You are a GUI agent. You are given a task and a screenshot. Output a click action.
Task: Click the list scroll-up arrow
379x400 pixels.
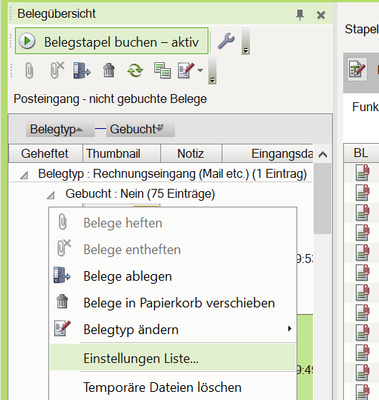pyautogui.click(x=323, y=154)
